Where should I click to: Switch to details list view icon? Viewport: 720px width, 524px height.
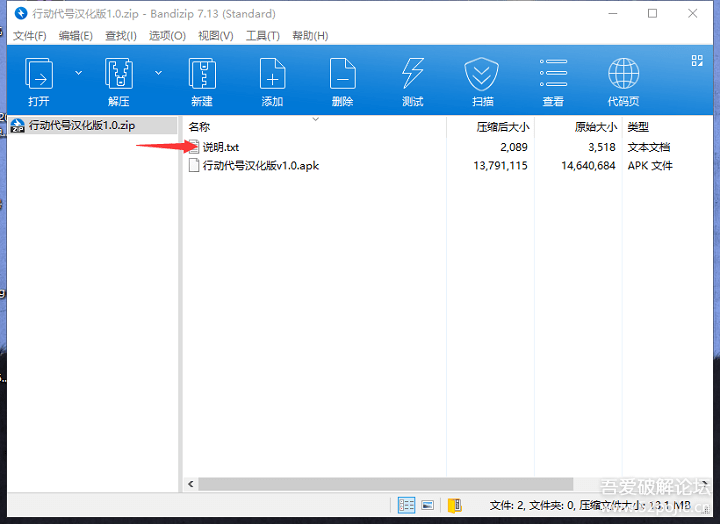(x=406, y=505)
